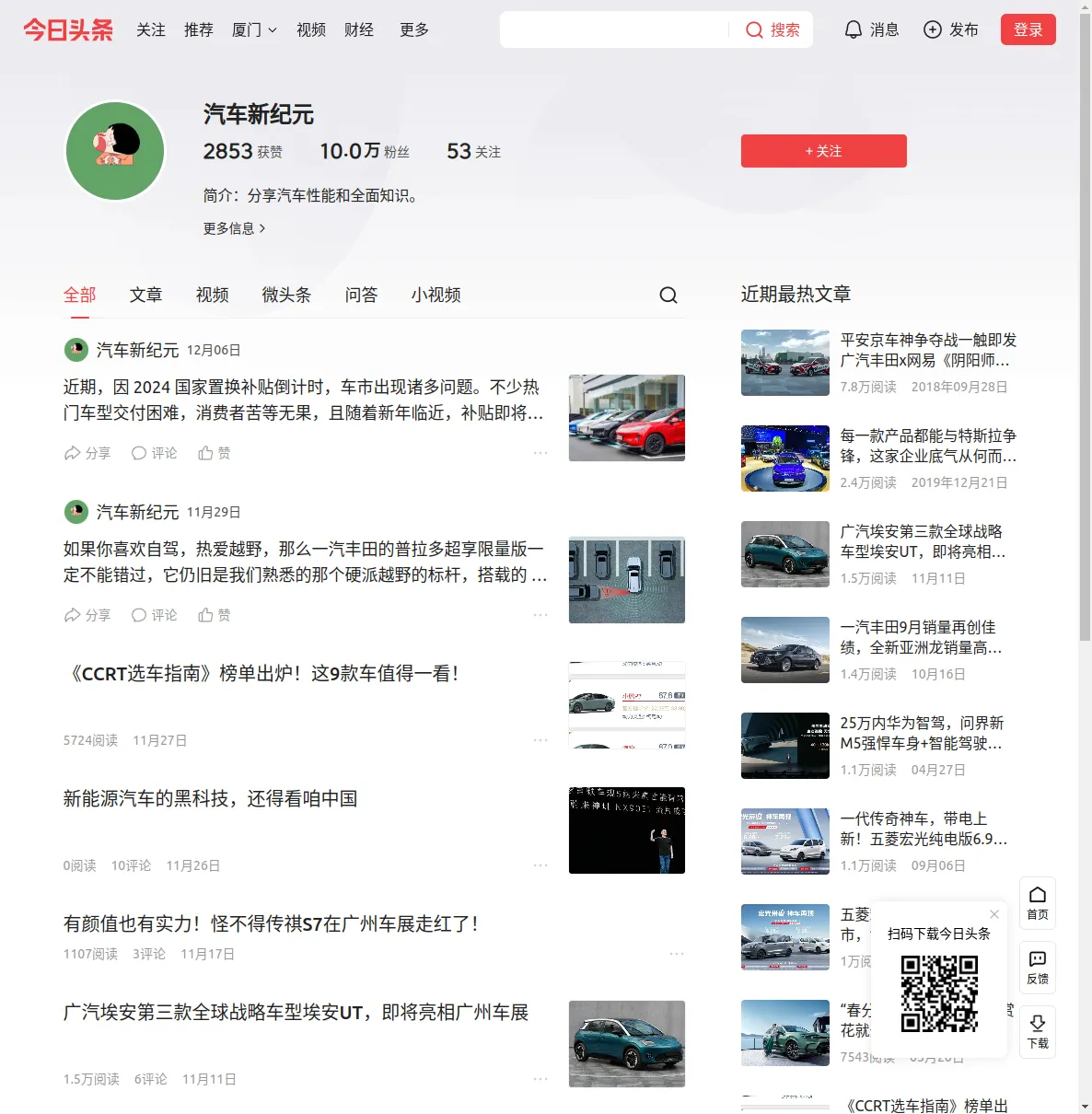This screenshot has height=1114, width=1092.
Task: Click the 下载 download icon button
Action: (x=1038, y=1032)
